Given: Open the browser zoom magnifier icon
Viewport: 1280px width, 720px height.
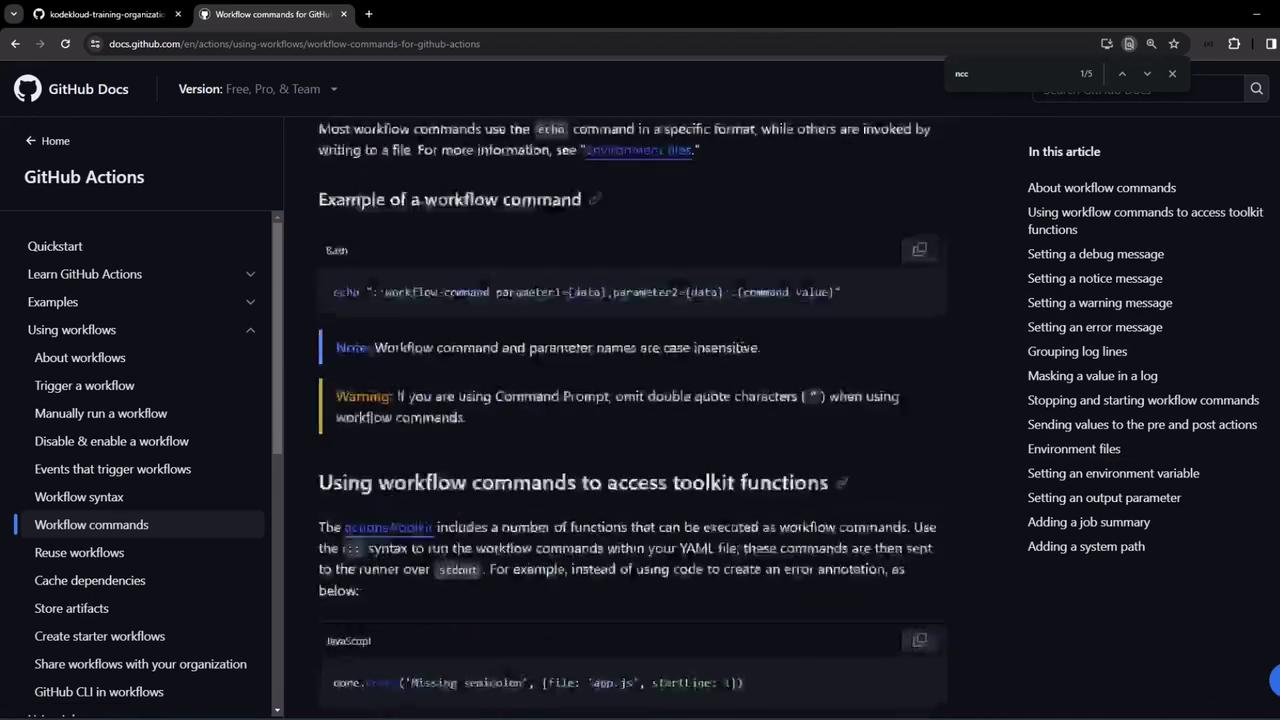Looking at the screenshot, I should click(1151, 44).
